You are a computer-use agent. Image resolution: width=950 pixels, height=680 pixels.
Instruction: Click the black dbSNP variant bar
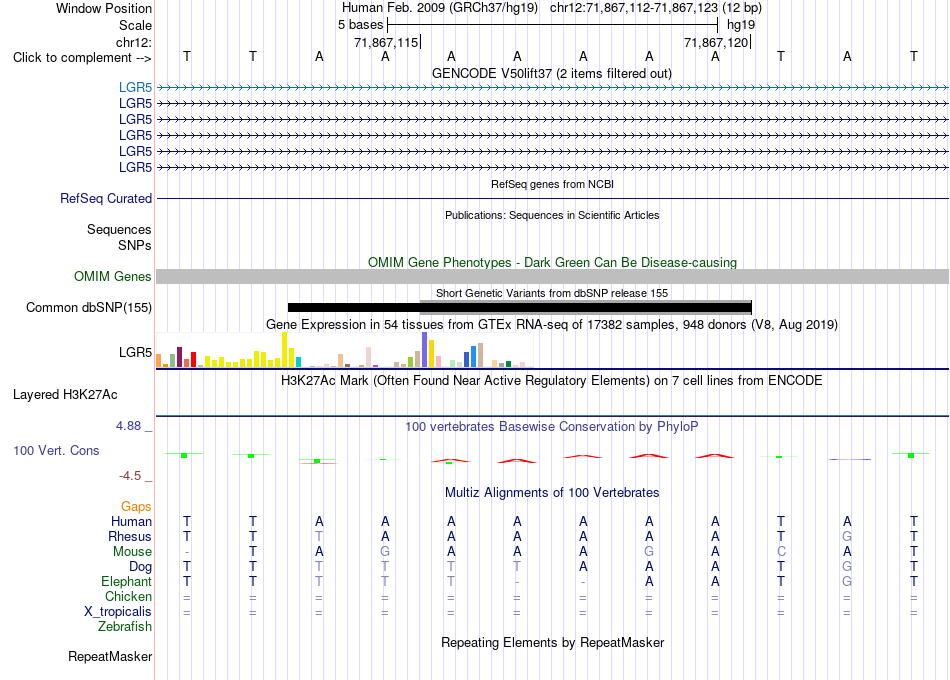[519, 307]
